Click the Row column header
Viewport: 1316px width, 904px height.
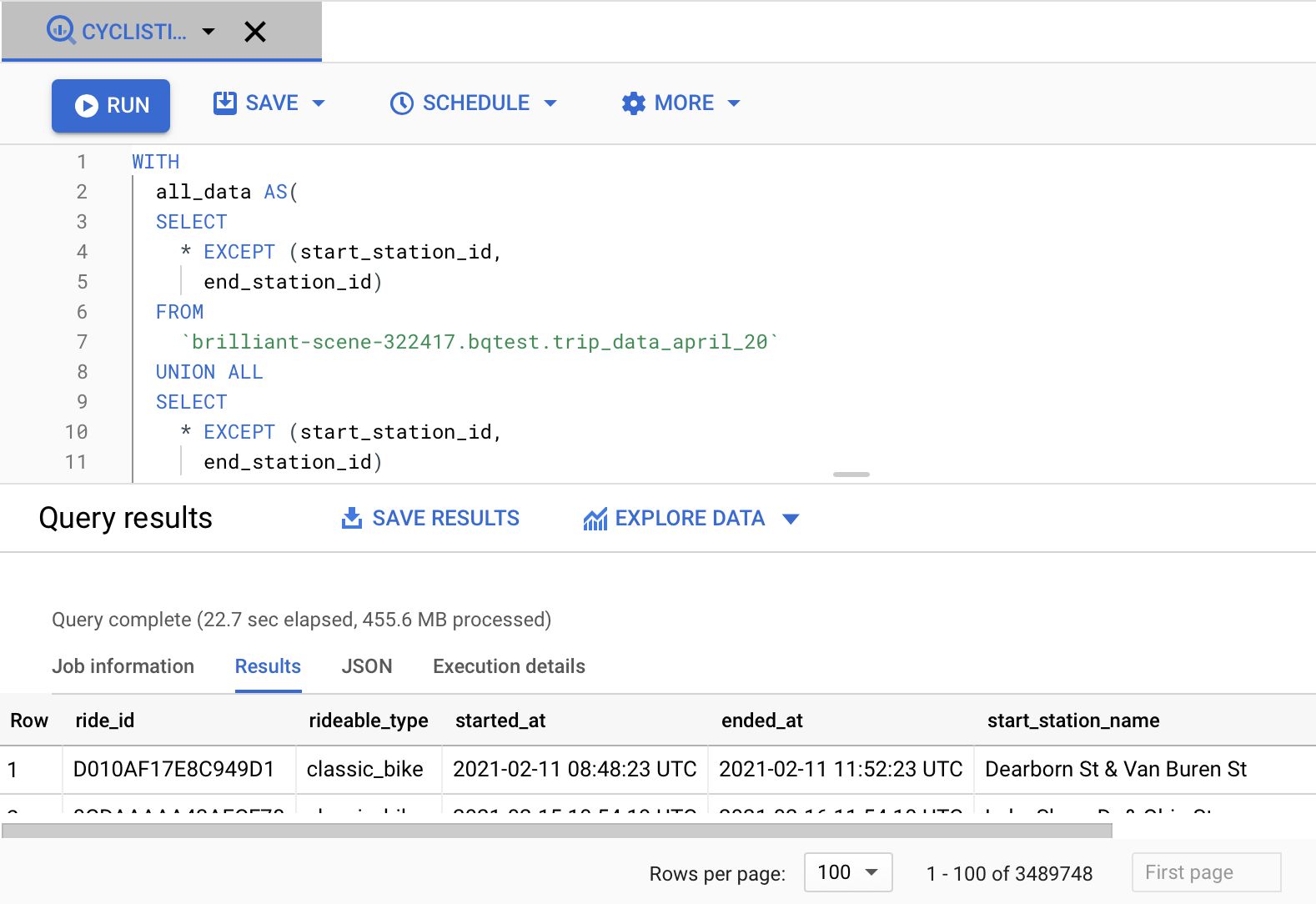tap(29, 721)
